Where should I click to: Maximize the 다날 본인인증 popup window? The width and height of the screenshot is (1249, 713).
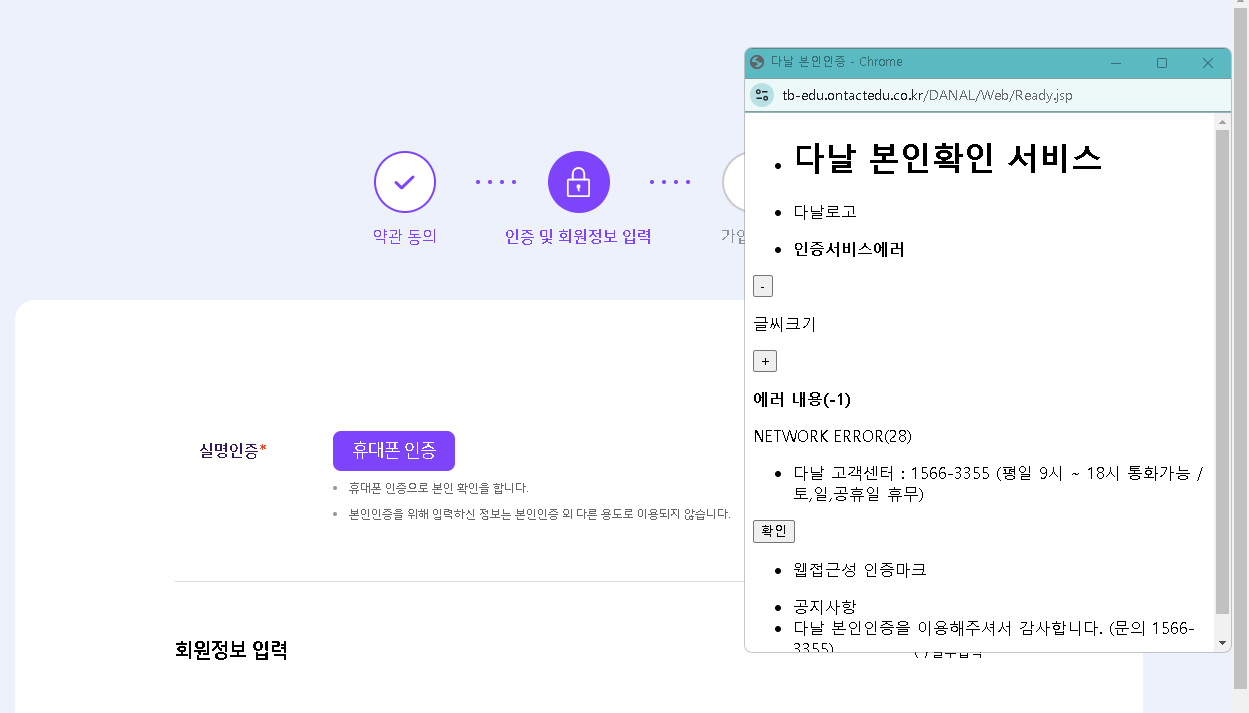pos(1162,63)
